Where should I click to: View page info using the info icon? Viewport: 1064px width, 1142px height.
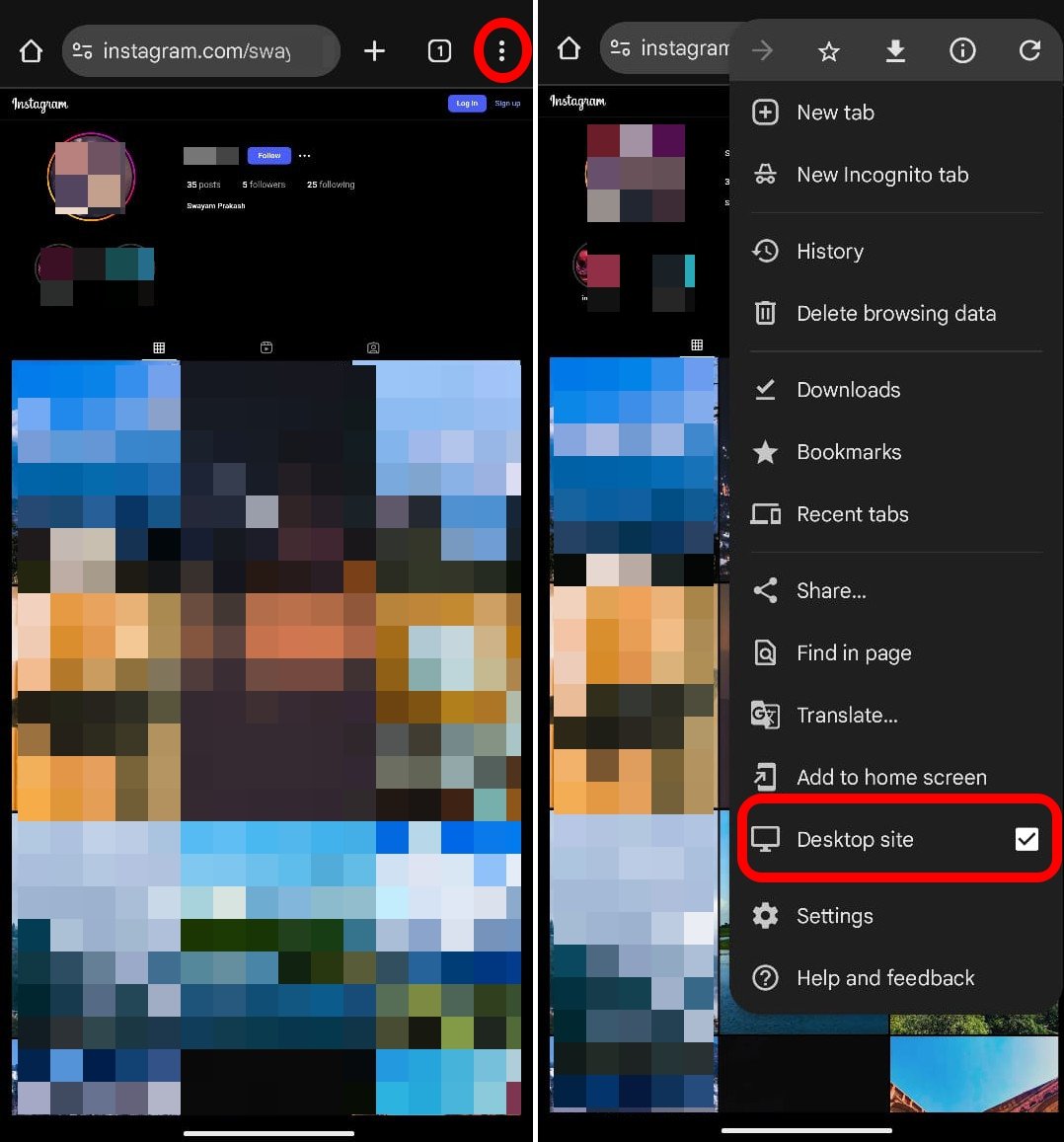962,50
